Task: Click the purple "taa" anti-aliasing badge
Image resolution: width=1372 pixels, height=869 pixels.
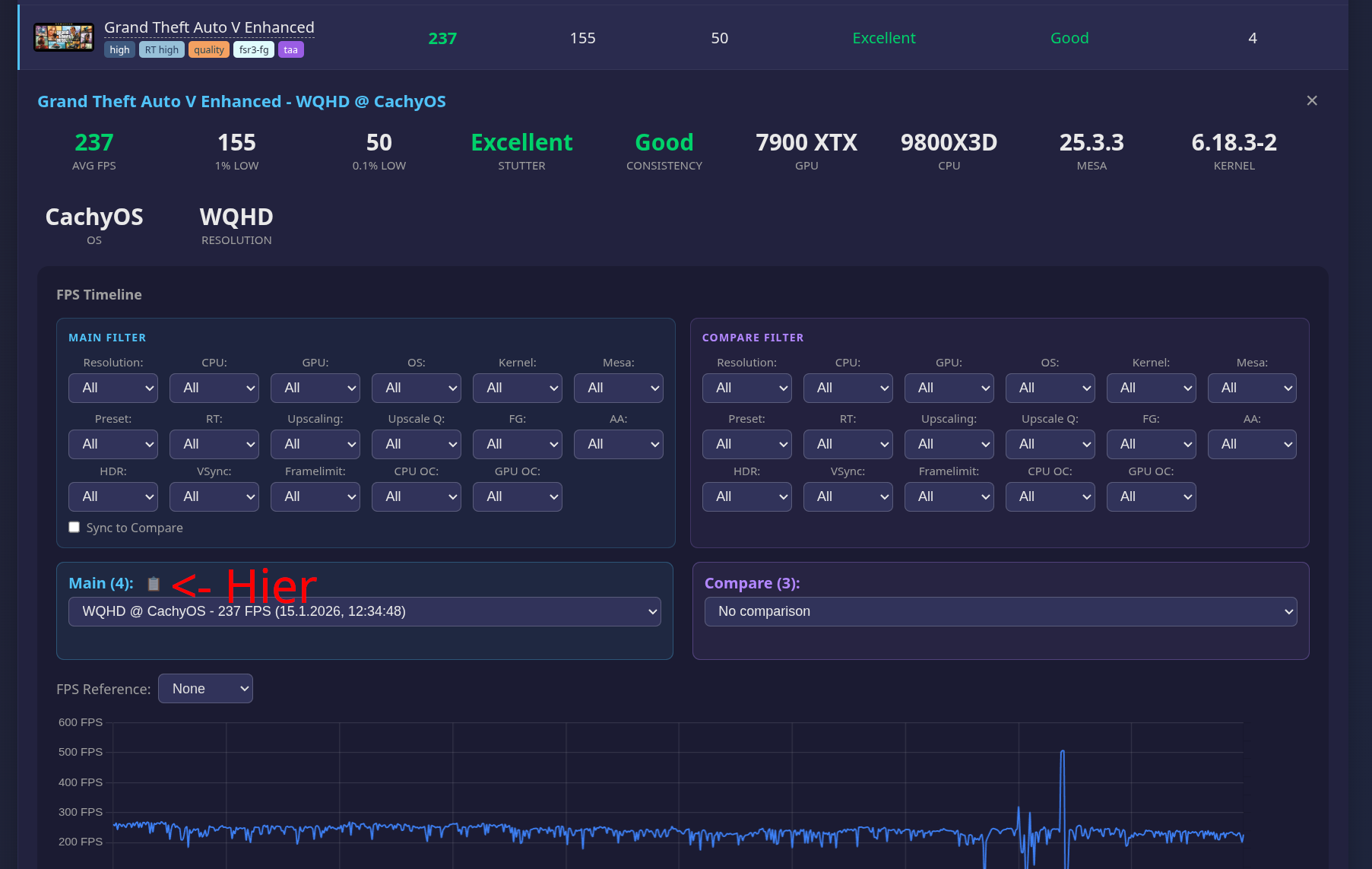Action: 290,49
